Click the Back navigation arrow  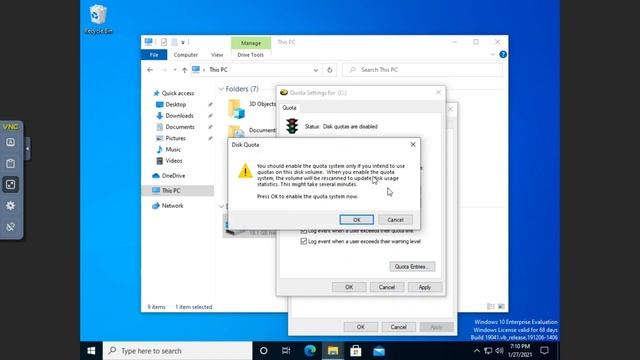point(150,70)
